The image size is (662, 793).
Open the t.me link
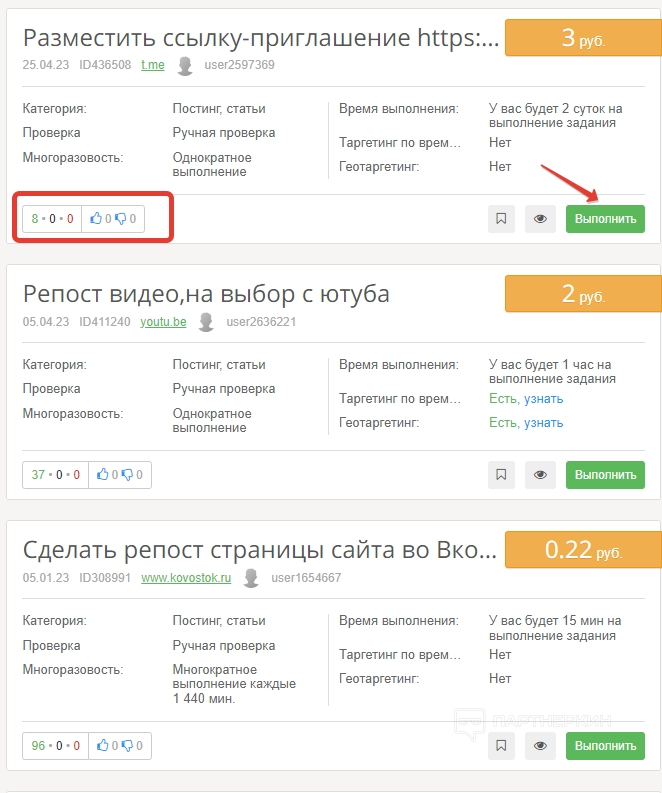[x=152, y=66]
